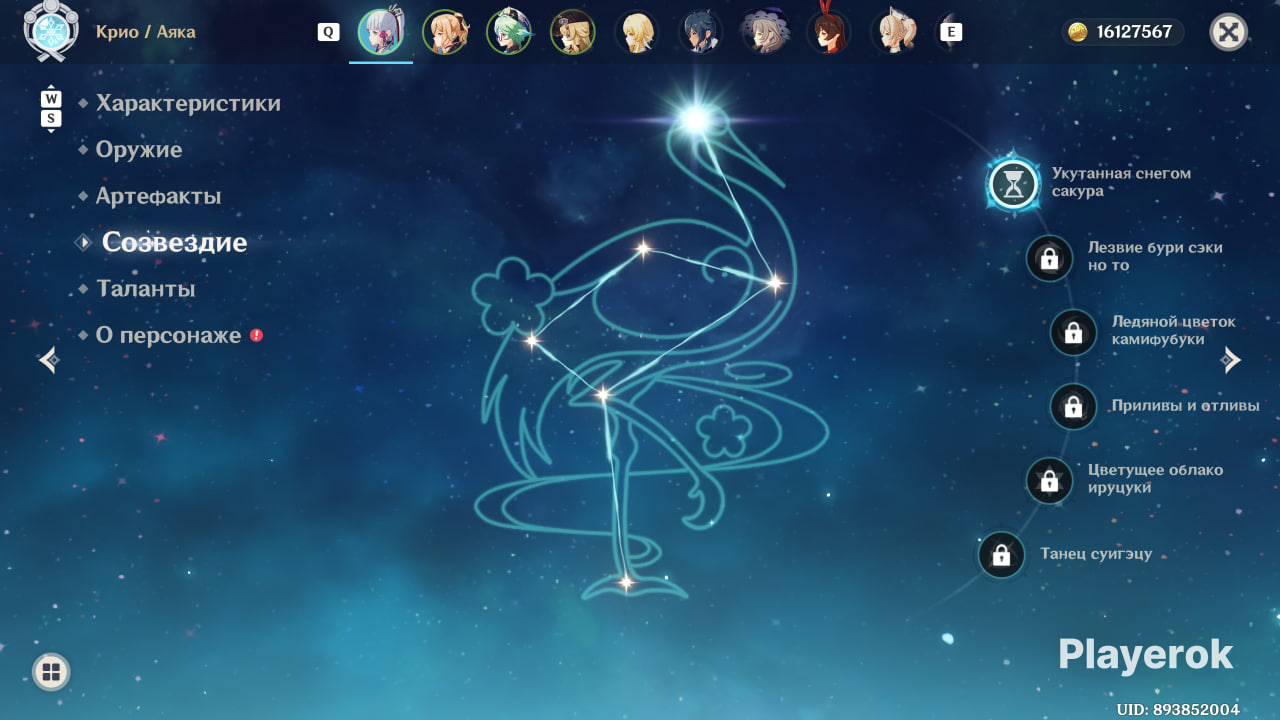
Task: Go to next character with right arrow
Action: (x=1231, y=360)
